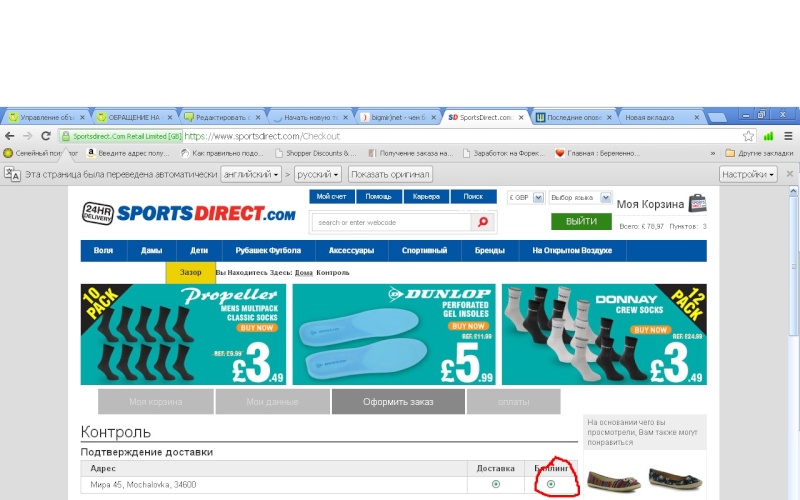Viewport: 800px width, 500px height.
Task: Switch to the bigmir)net tab
Action: point(397,117)
